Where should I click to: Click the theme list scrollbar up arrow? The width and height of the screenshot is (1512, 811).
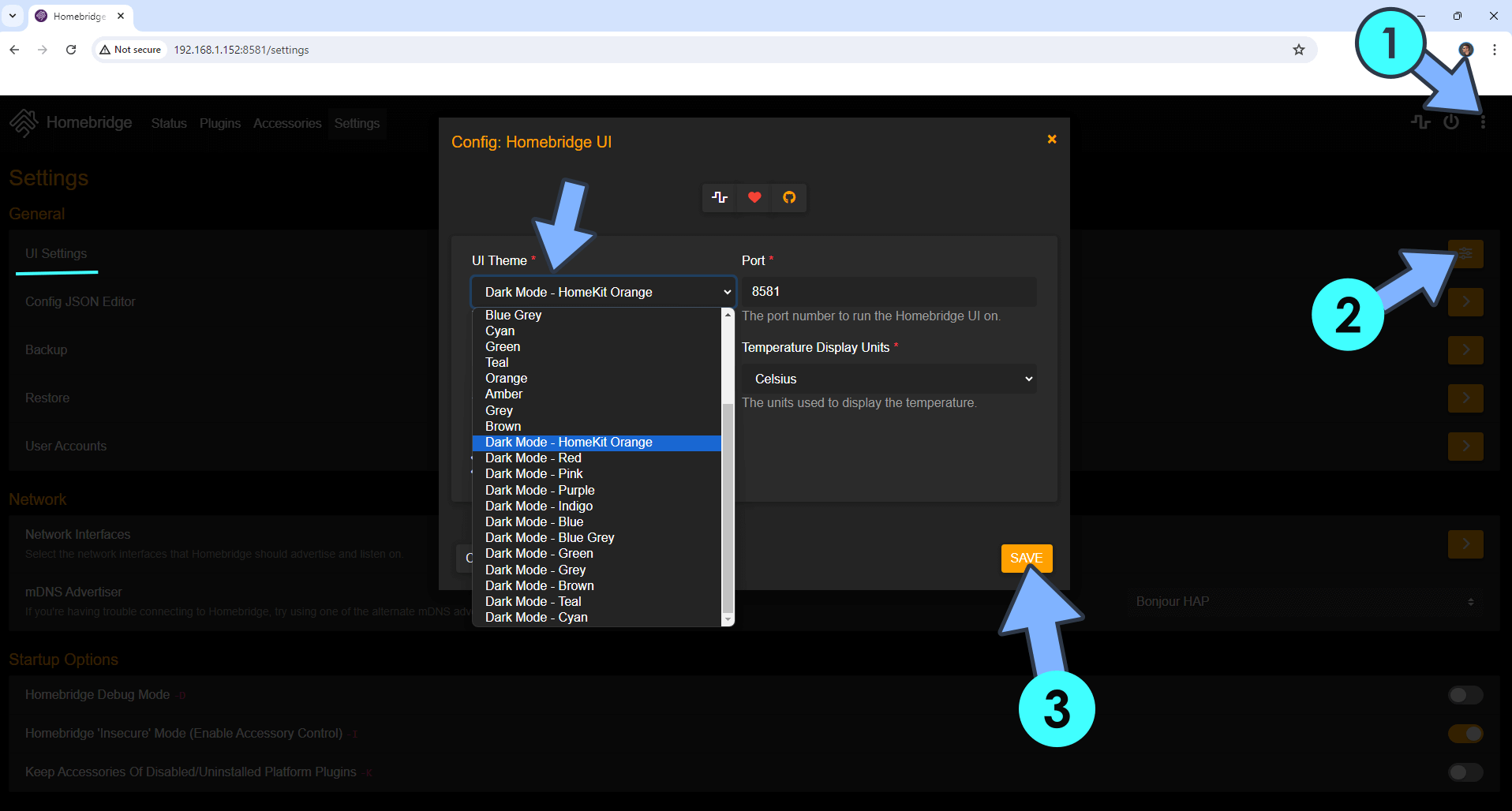tap(728, 314)
